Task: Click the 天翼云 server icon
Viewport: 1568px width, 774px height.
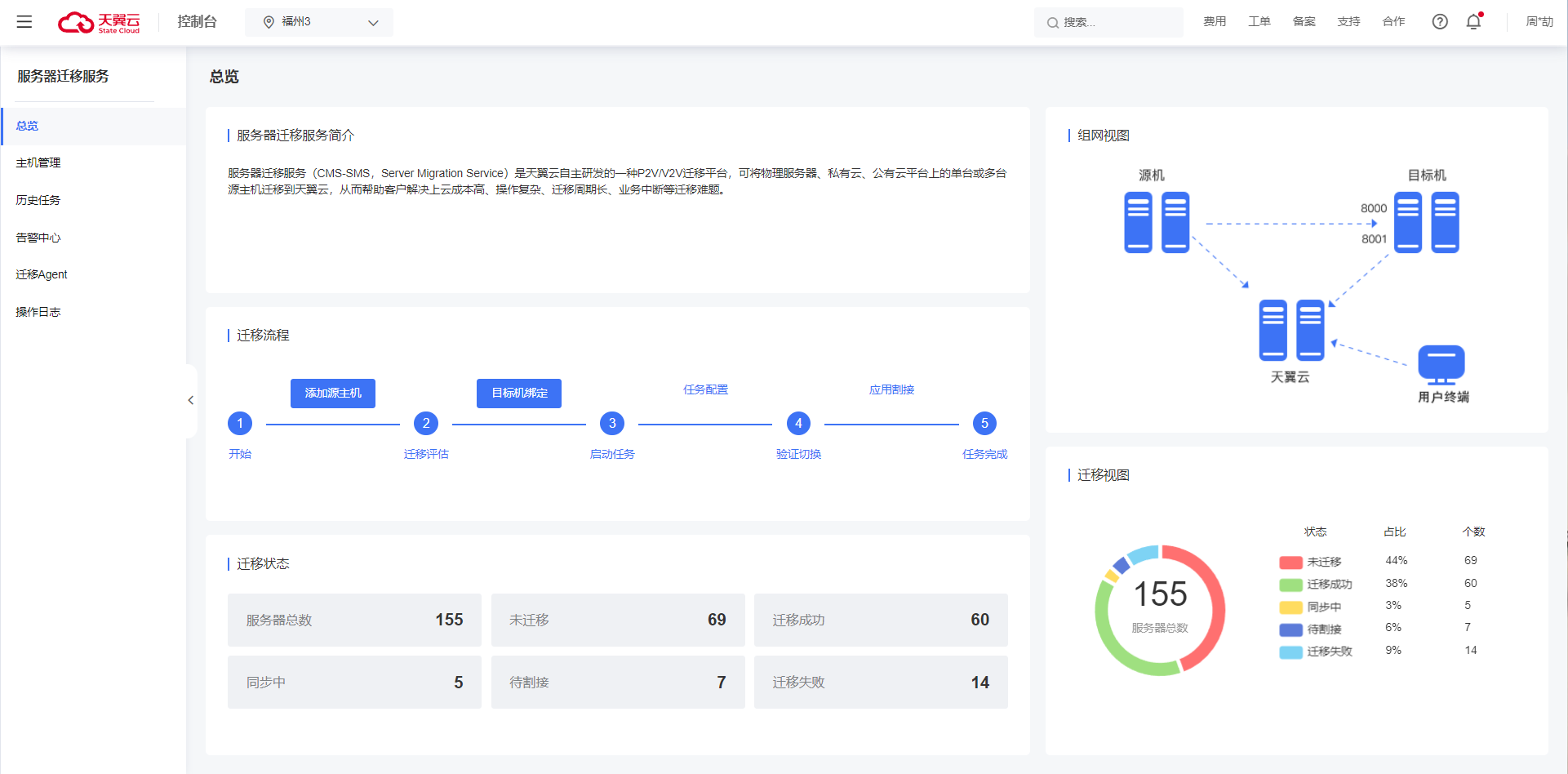Action: (1291, 330)
